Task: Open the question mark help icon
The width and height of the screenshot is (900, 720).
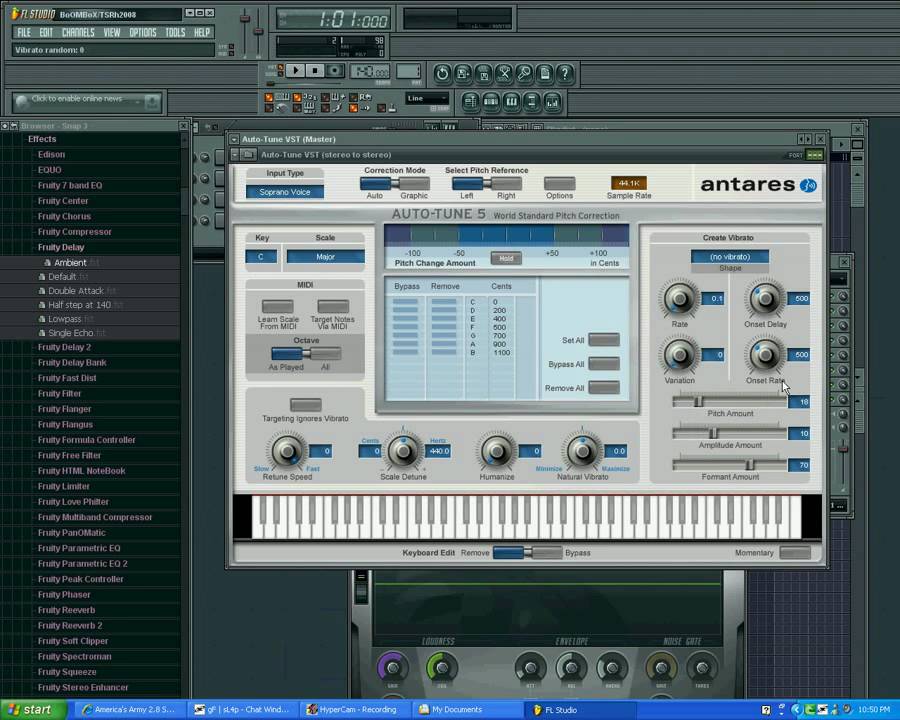Action: (565, 73)
